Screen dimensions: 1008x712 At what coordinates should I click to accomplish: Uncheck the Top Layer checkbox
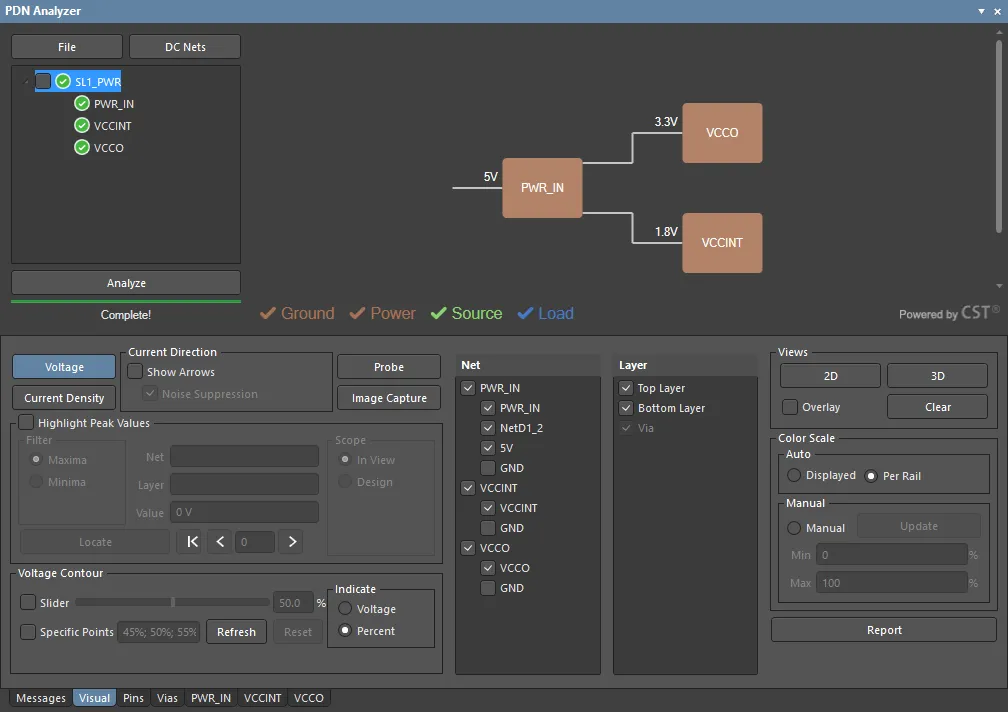click(626, 388)
